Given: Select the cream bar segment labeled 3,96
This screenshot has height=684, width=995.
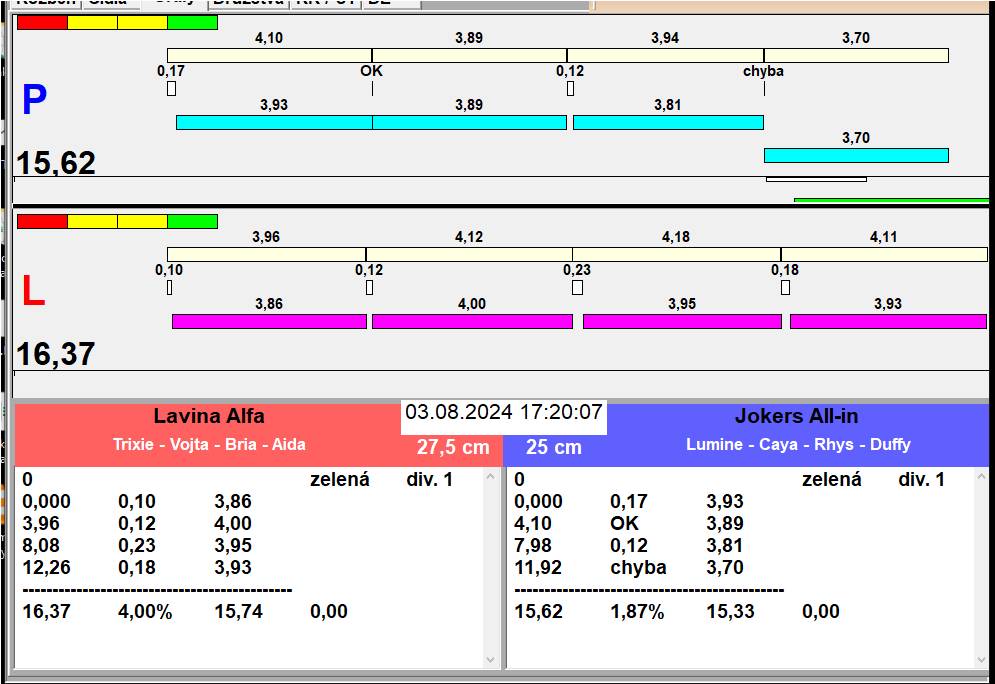Looking at the screenshot, I should [267, 254].
